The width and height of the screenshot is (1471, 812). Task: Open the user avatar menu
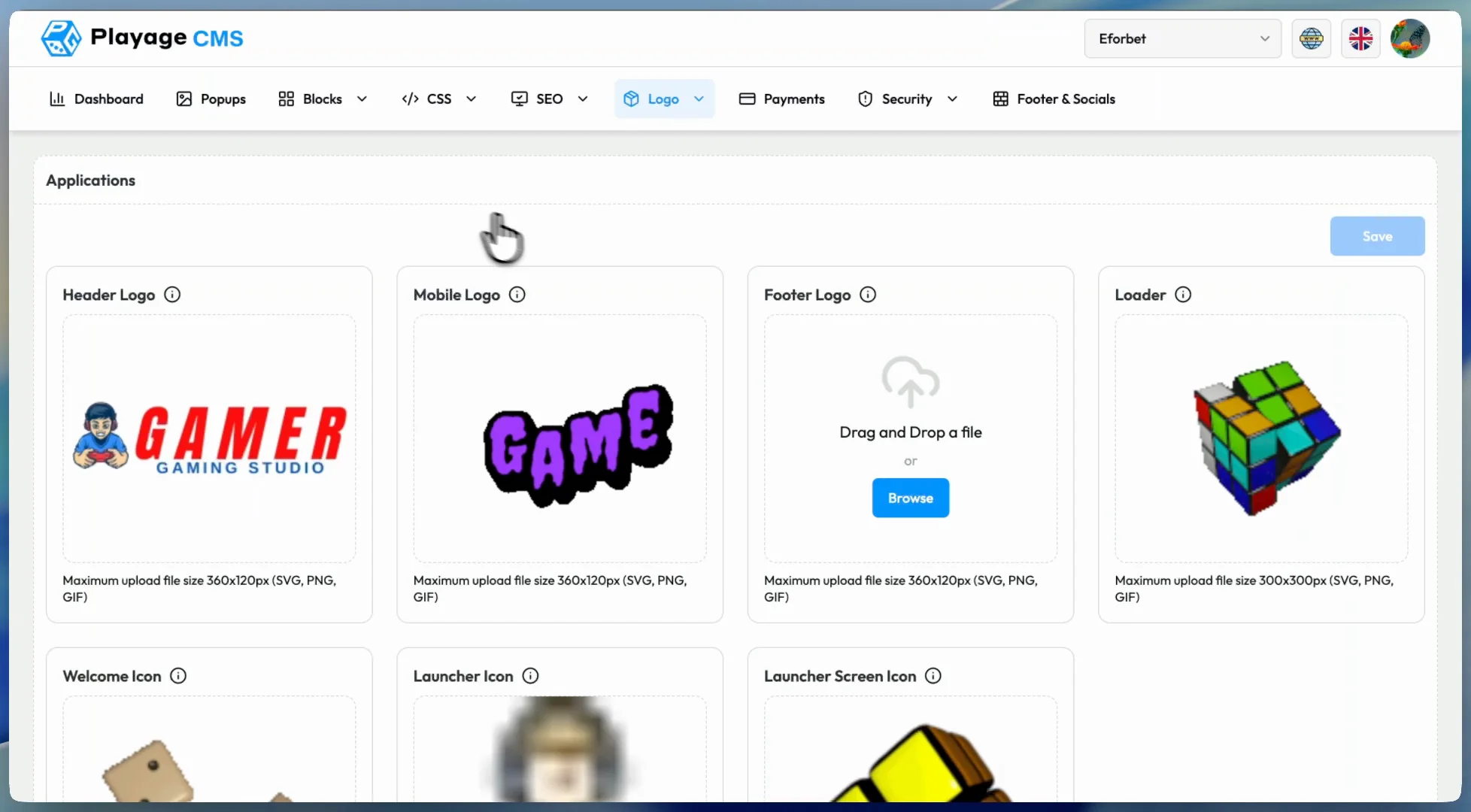[x=1410, y=38]
